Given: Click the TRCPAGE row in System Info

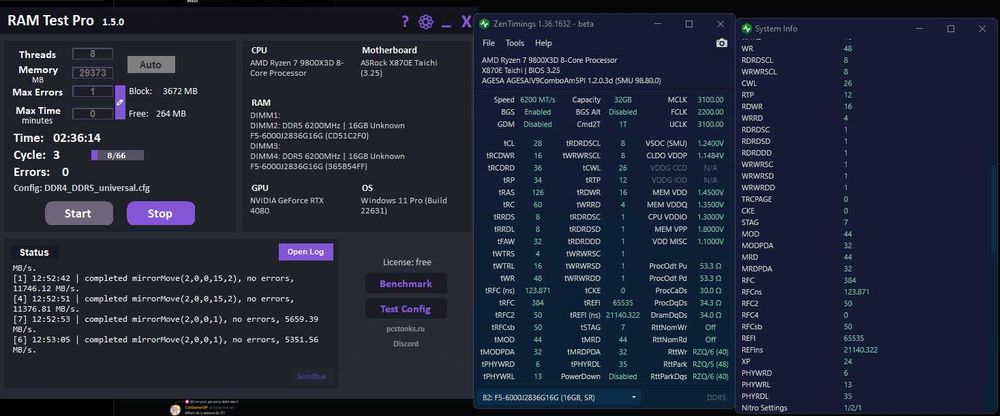Looking at the screenshot, I should coord(865,199).
